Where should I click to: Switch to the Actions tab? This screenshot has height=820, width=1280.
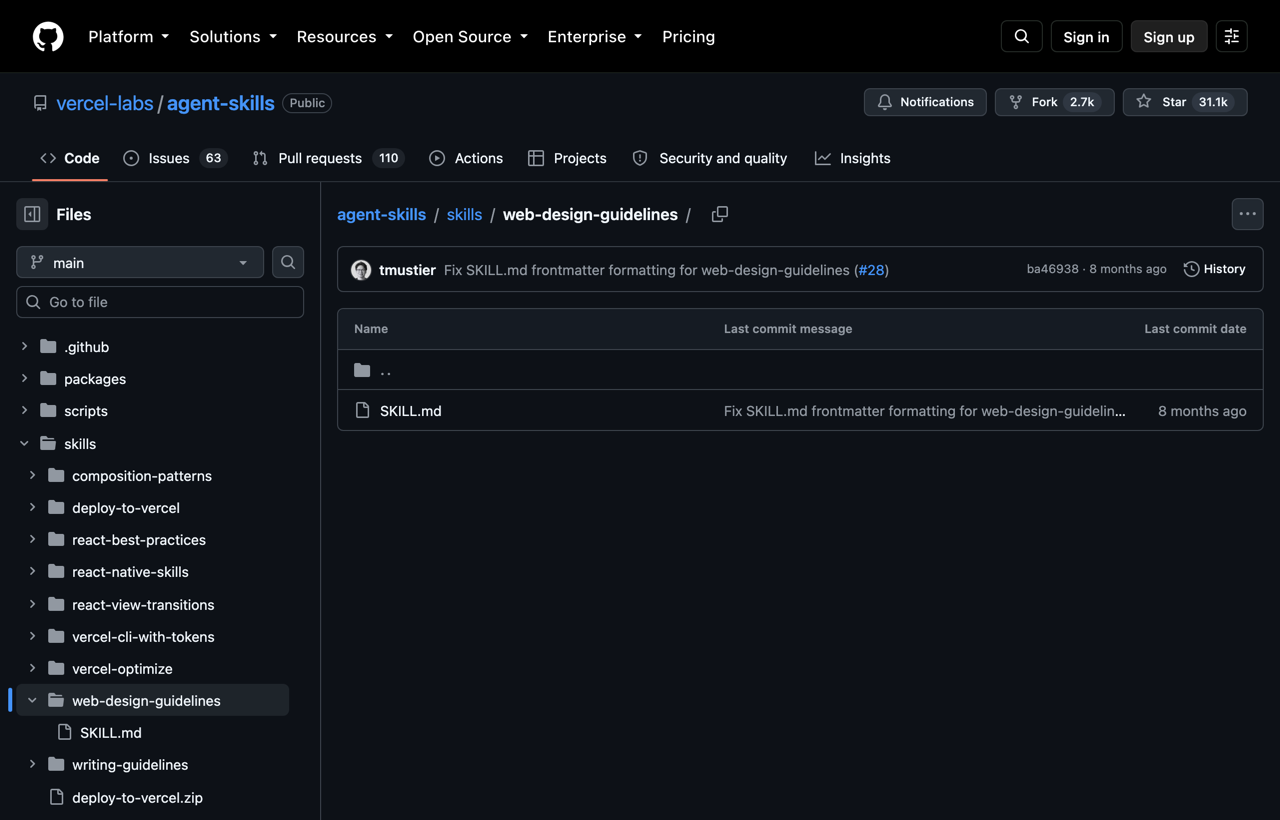pos(466,158)
